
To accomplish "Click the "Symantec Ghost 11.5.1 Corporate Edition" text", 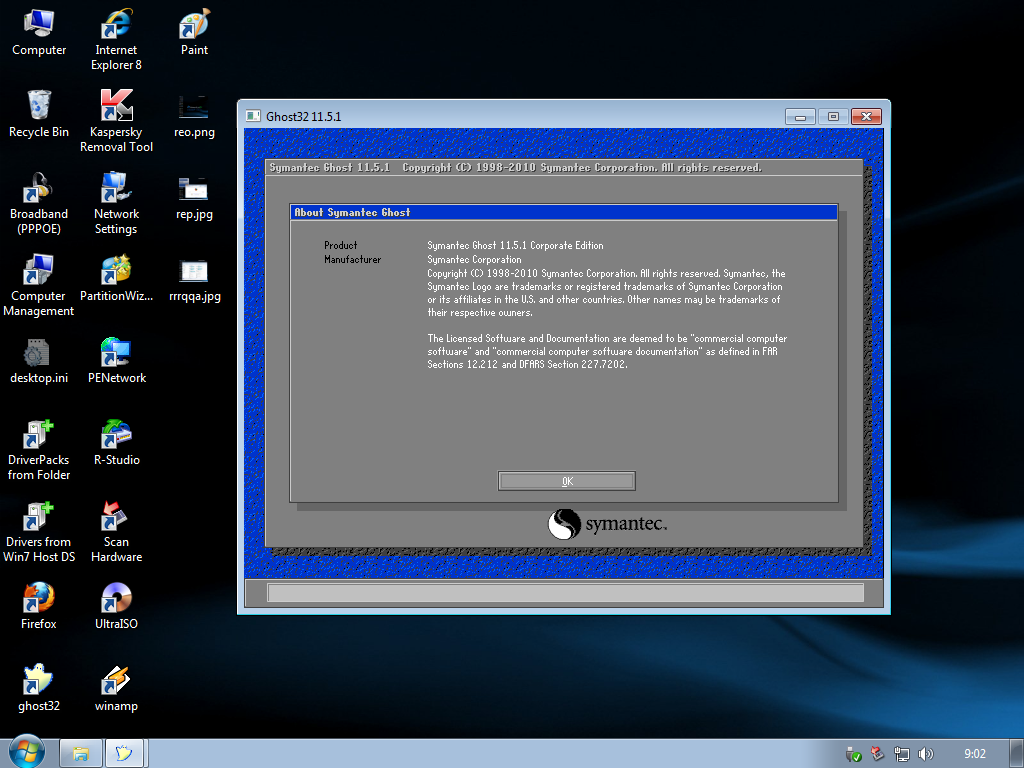I will coord(515,246).
